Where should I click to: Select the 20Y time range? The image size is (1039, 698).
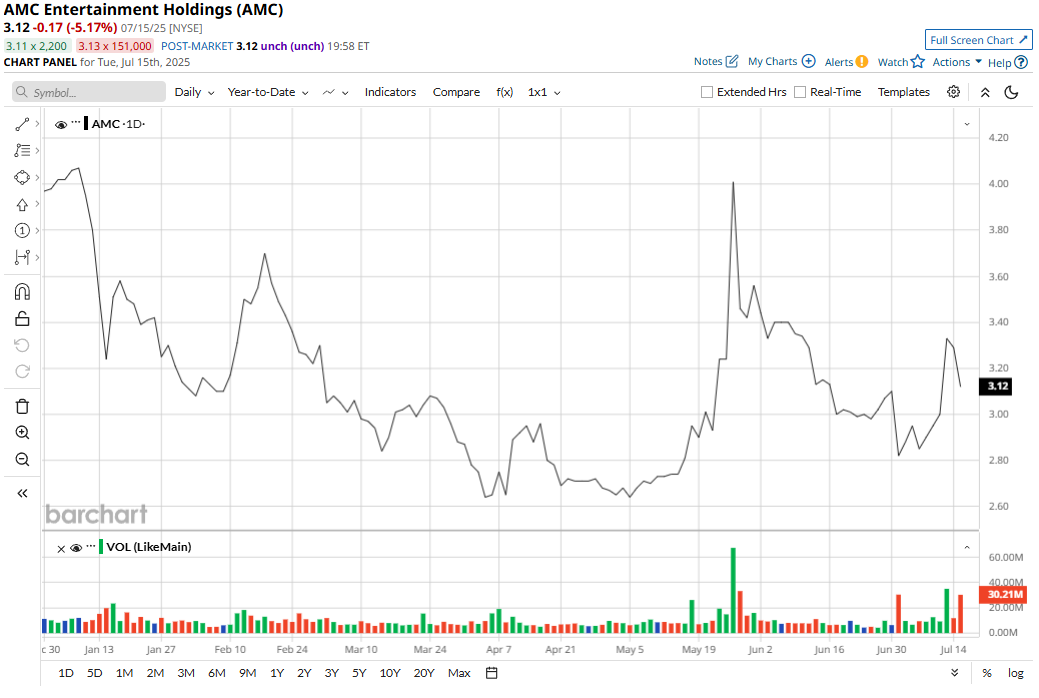coord(424,673)
